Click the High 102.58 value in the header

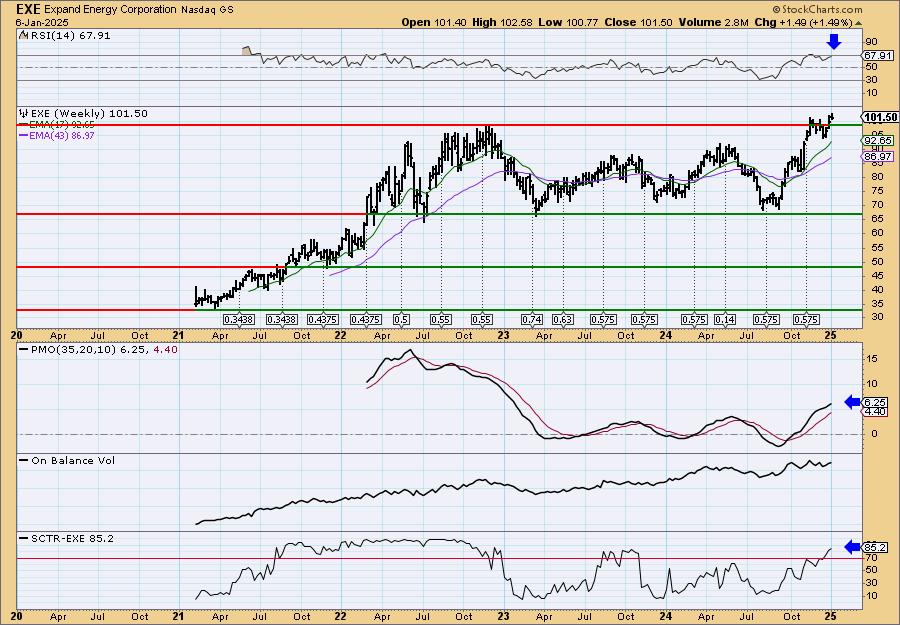[502, 22]
